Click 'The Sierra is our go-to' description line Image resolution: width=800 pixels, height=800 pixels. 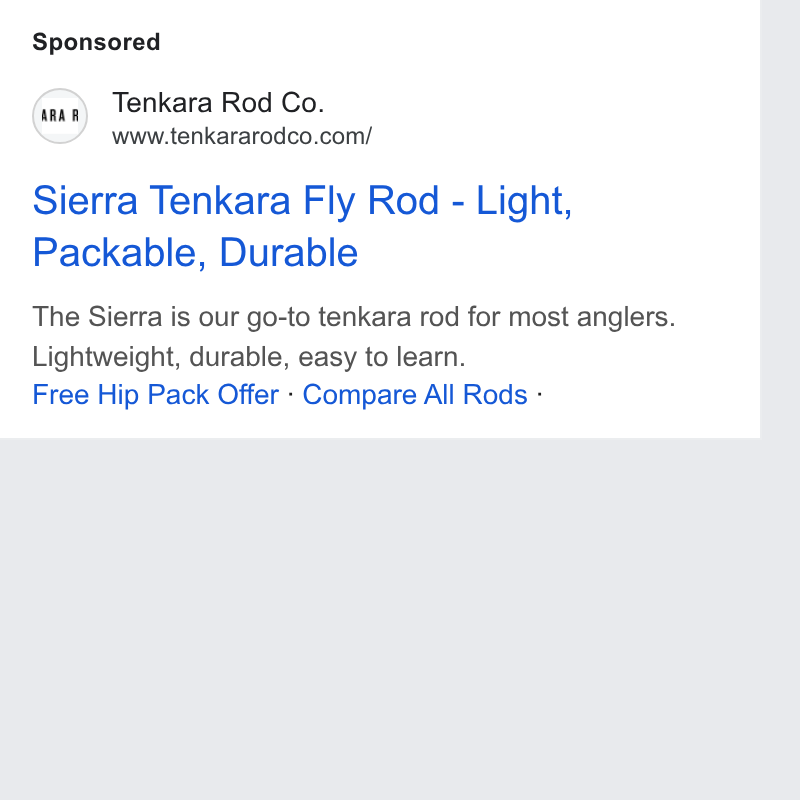(354, 317)
